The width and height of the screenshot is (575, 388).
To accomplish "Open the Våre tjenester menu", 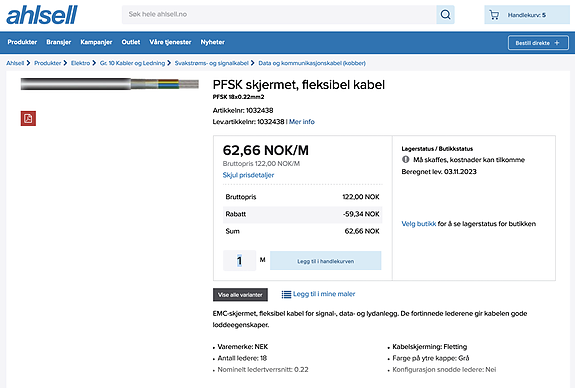I will [170, 42].
